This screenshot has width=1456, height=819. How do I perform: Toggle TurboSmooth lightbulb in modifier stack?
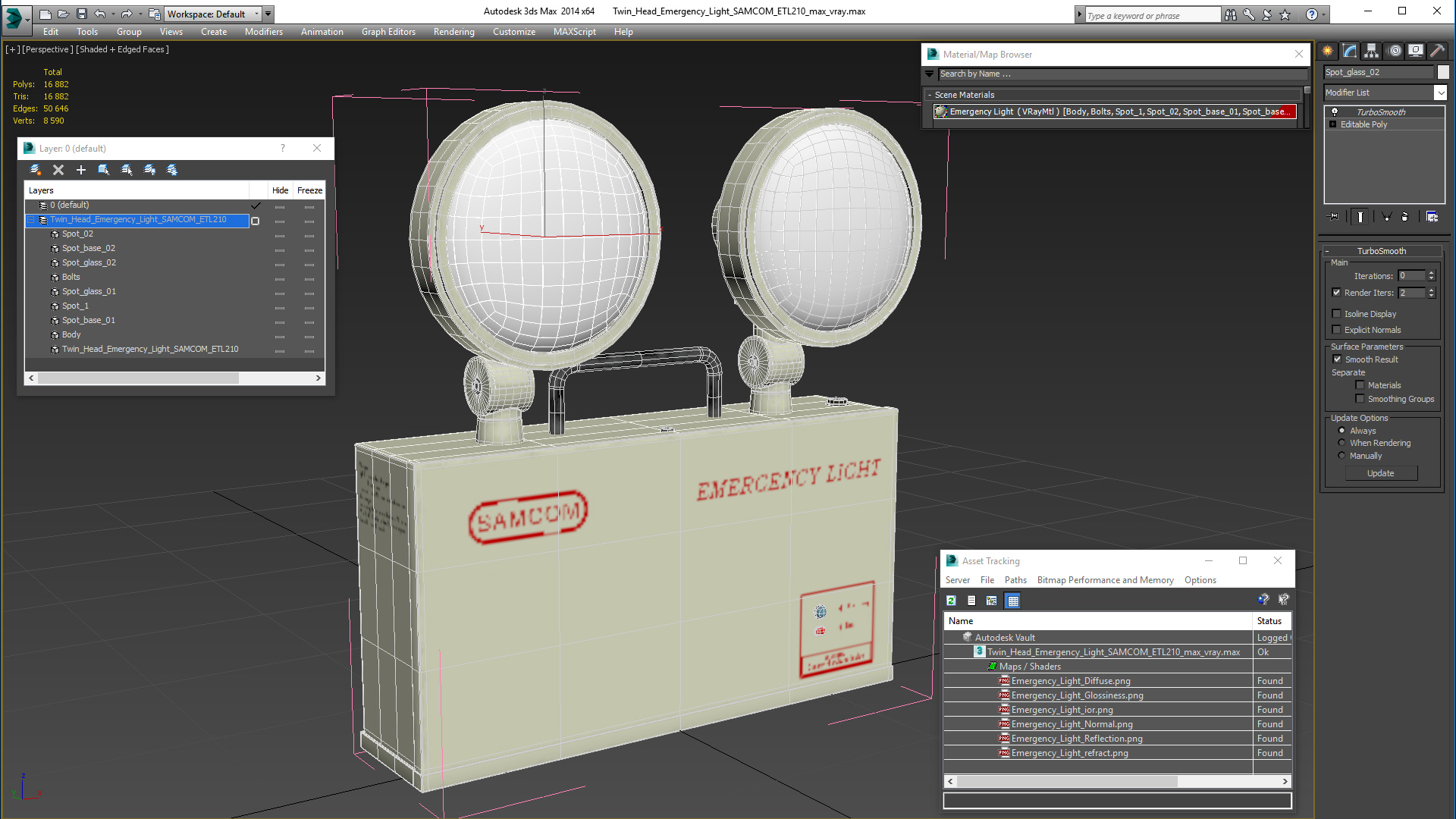(1335, 112)
